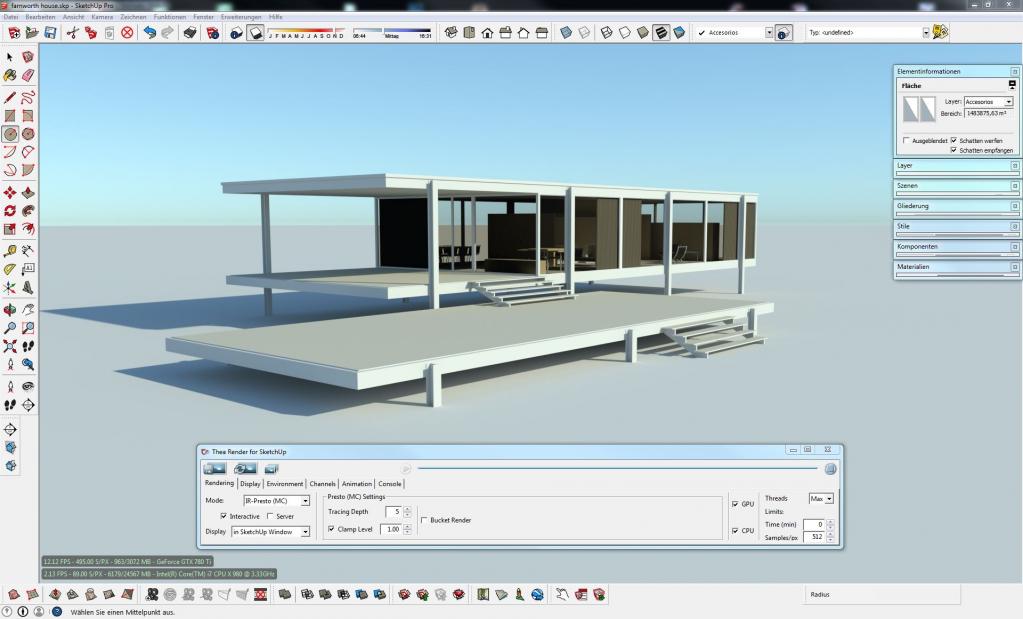Screen dimensions: 1023x619
Task: Open the Kamera menu
Action: click(102, 17)
